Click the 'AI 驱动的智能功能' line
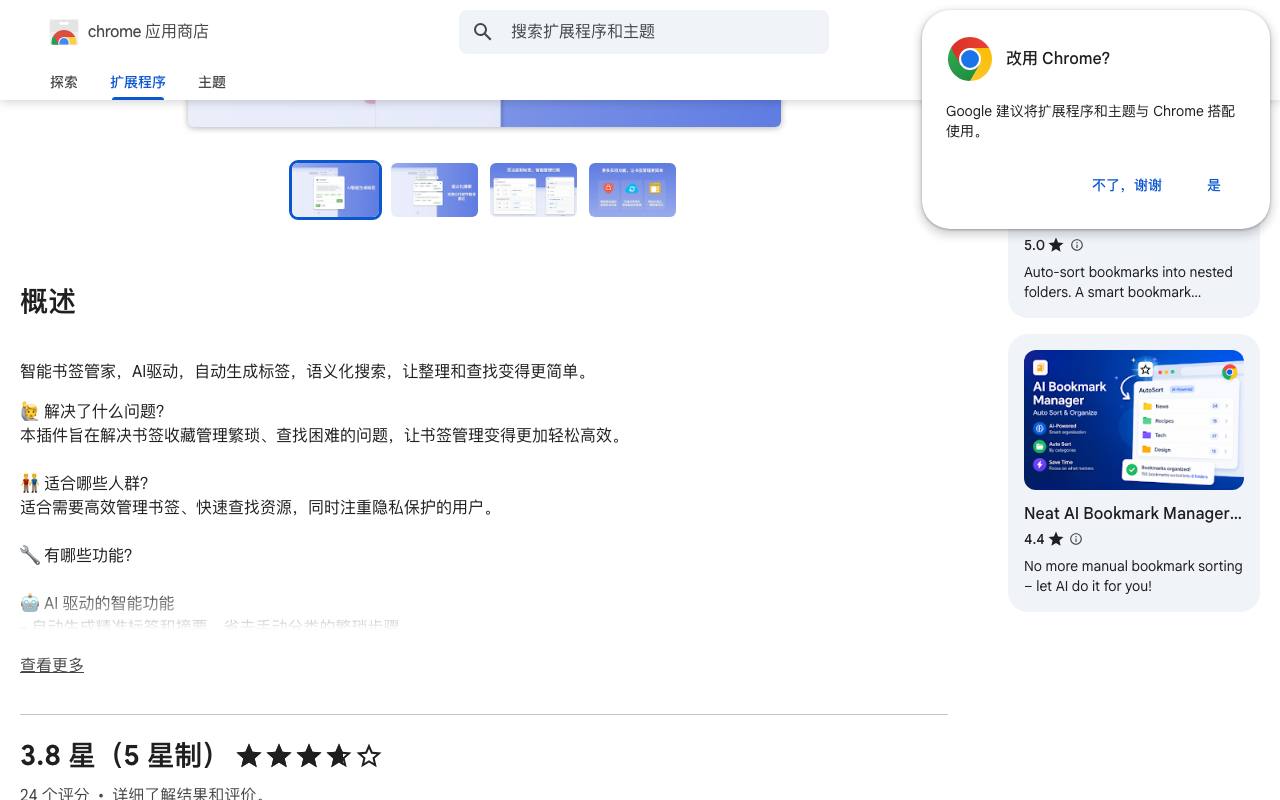 (97, 603)
